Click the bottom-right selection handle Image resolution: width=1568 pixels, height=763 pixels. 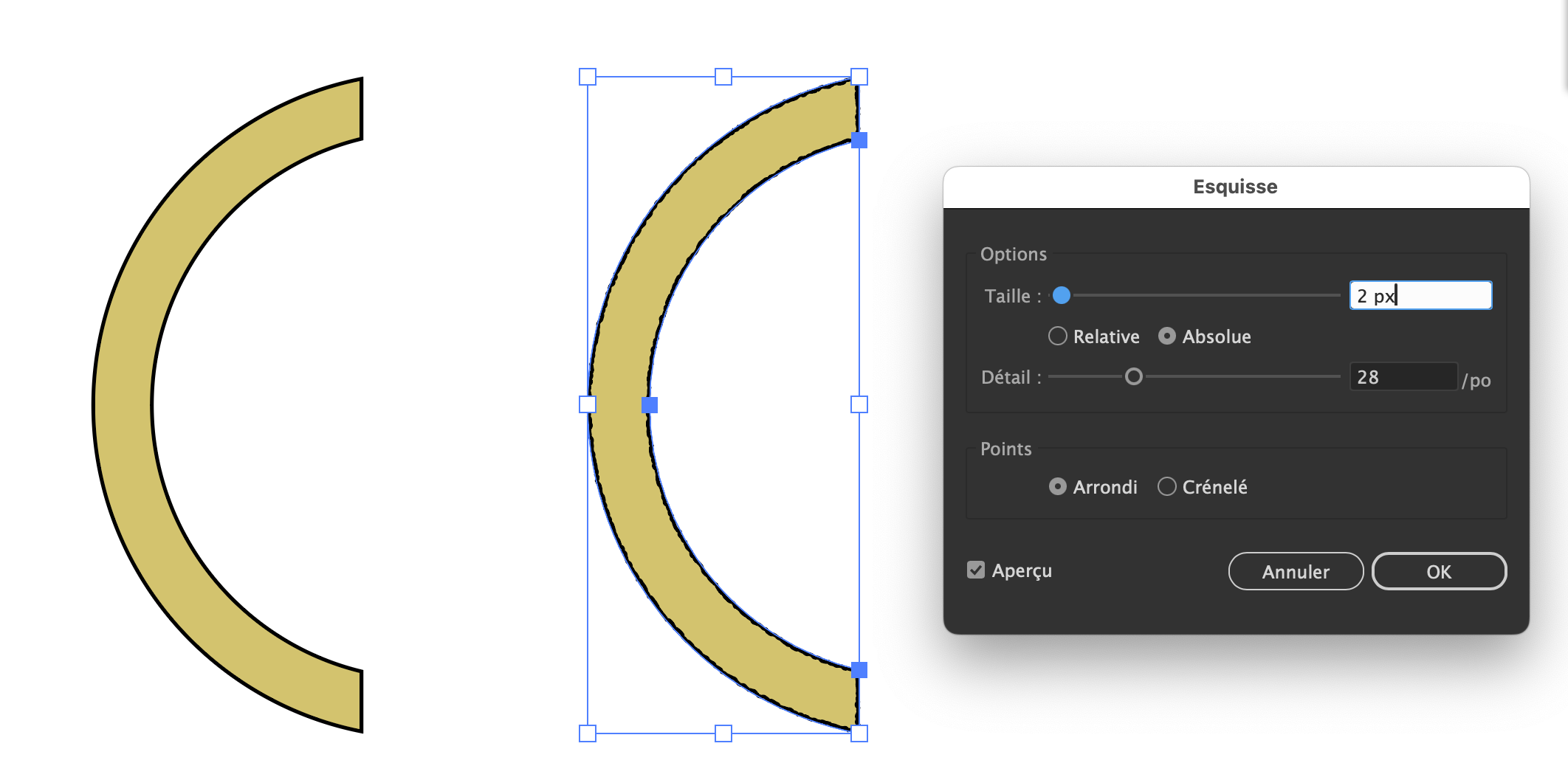(857, 734)
